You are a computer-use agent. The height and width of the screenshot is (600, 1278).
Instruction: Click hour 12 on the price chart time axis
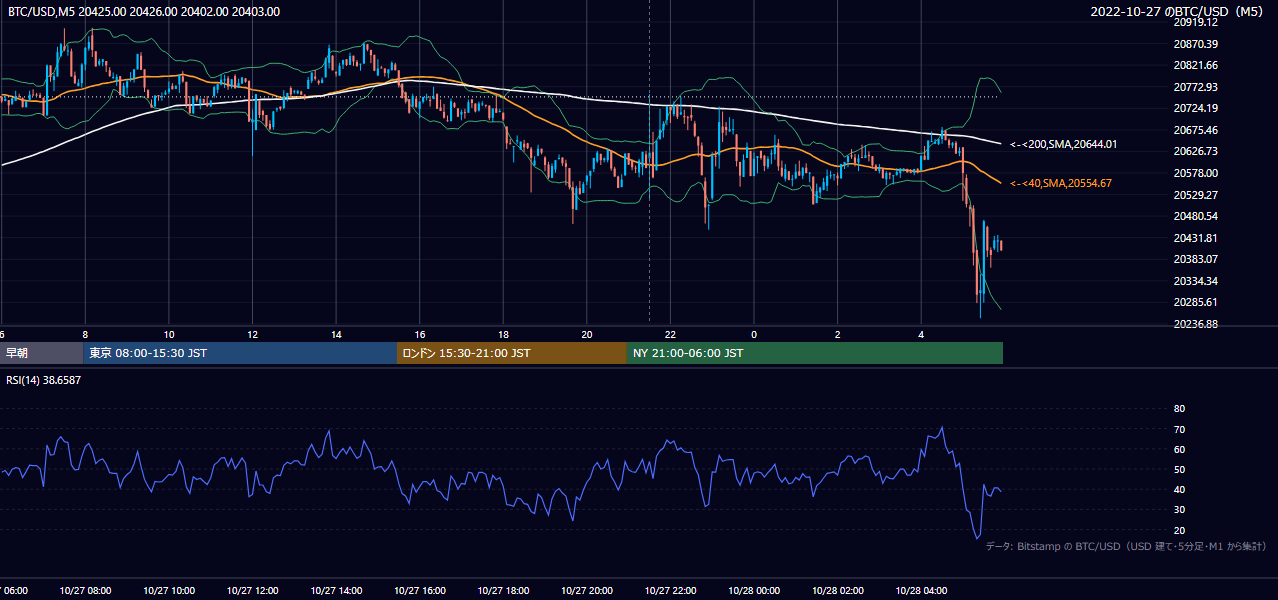point(252,334)
